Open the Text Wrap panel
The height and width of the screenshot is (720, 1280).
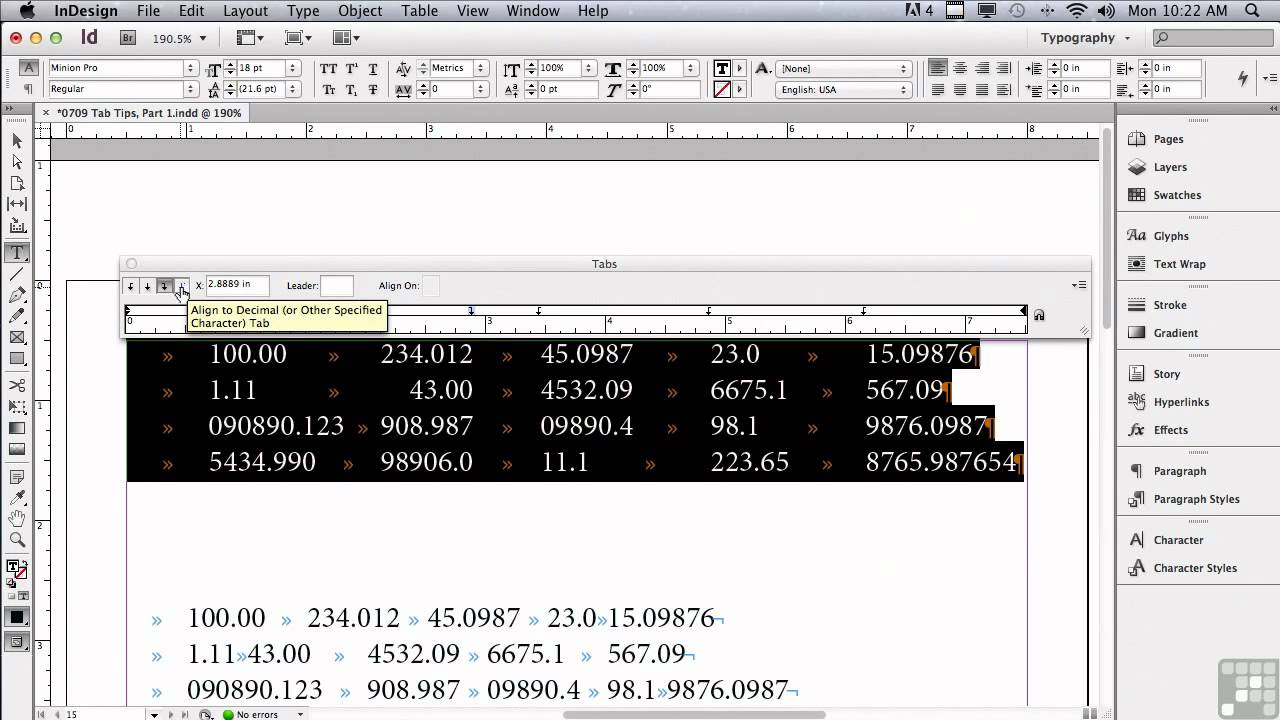[1179, 264]
